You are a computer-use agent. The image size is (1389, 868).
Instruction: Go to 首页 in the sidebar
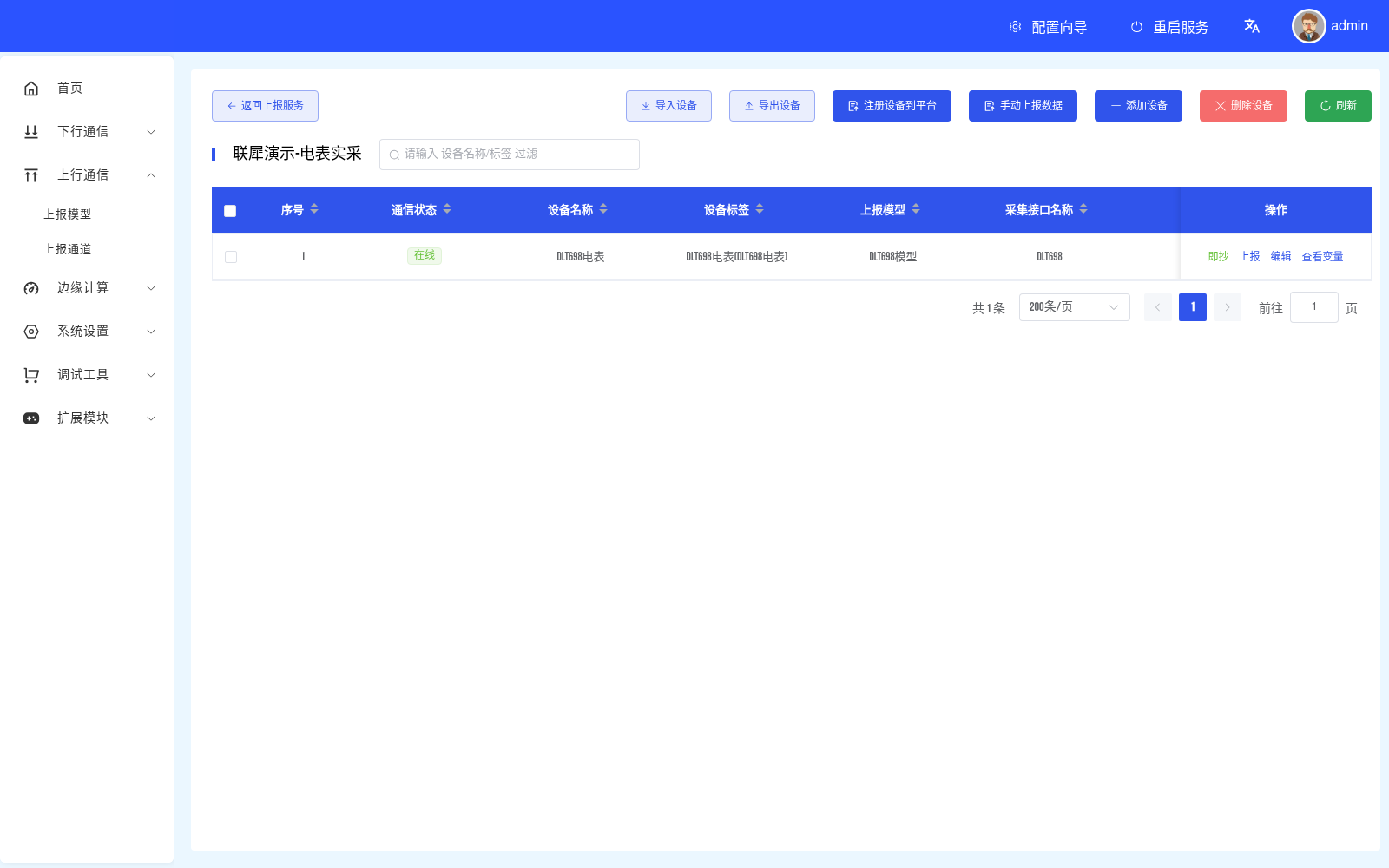point(70,89)
